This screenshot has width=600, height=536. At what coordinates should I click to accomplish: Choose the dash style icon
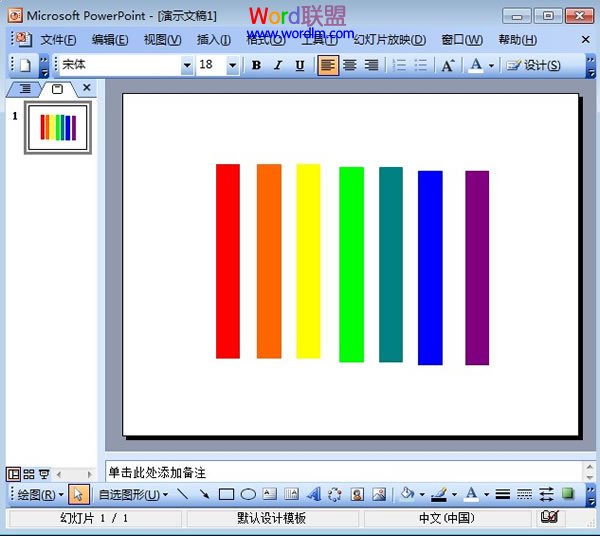click(x=524, y=494)
